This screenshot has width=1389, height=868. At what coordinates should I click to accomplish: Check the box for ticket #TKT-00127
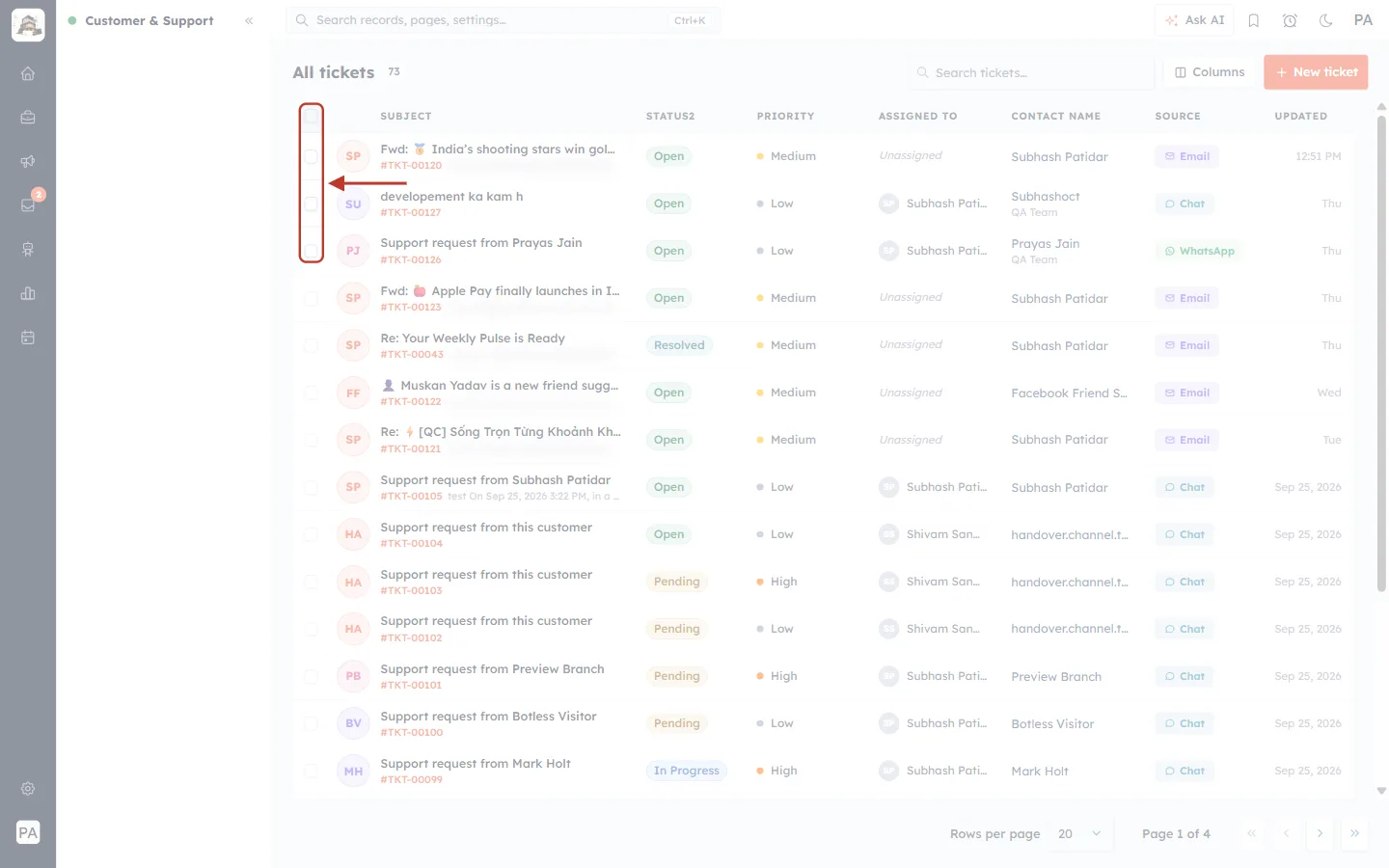(311, 203)
